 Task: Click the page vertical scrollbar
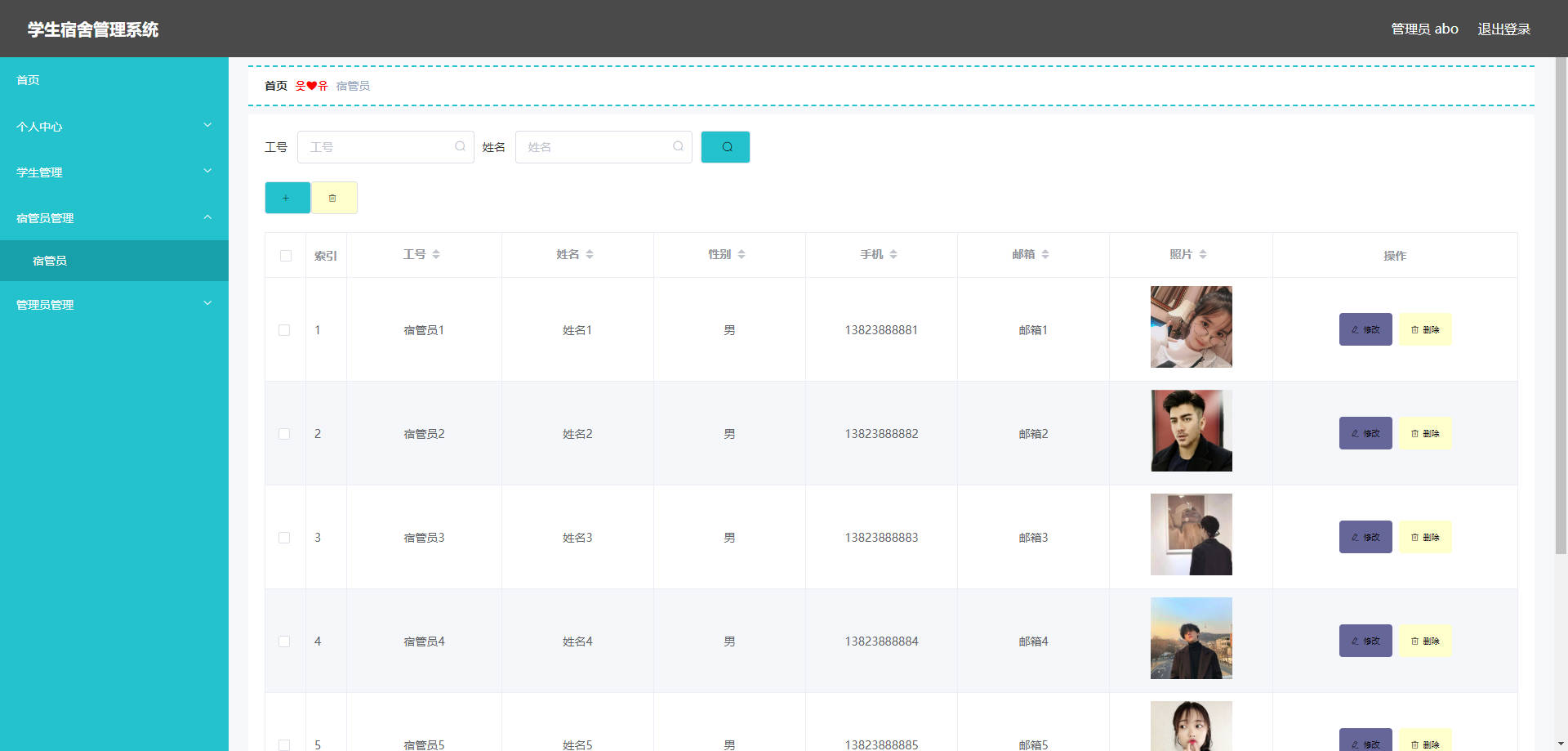pos(1561,306)
